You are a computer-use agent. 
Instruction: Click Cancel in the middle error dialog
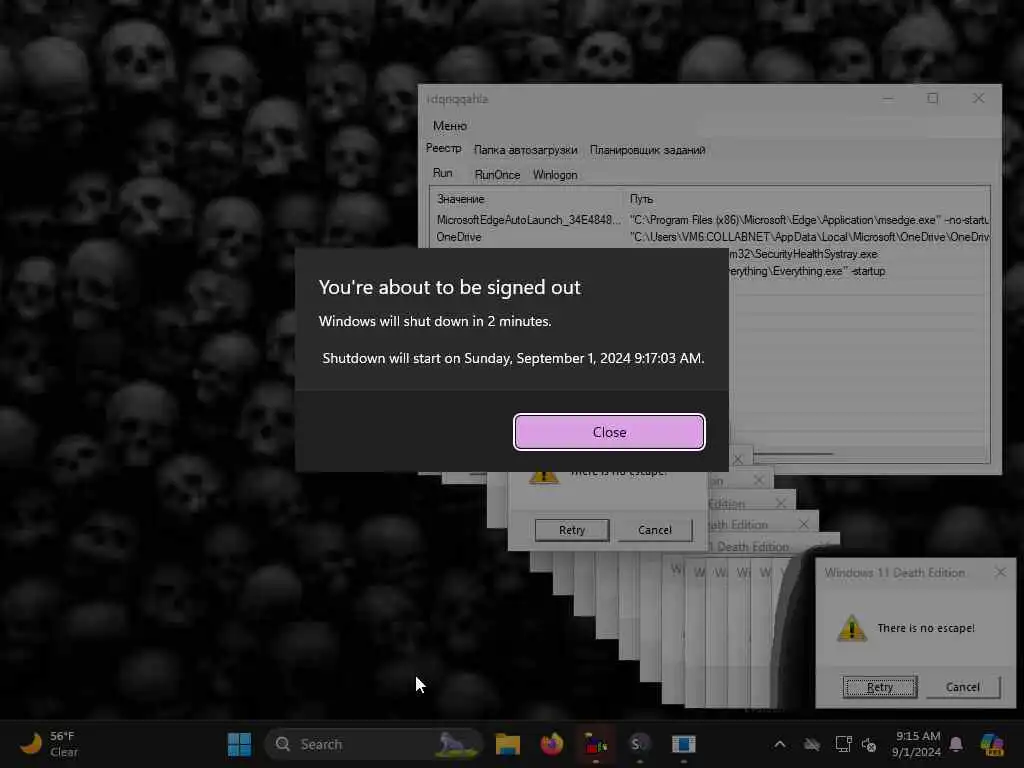pos(654,530)
